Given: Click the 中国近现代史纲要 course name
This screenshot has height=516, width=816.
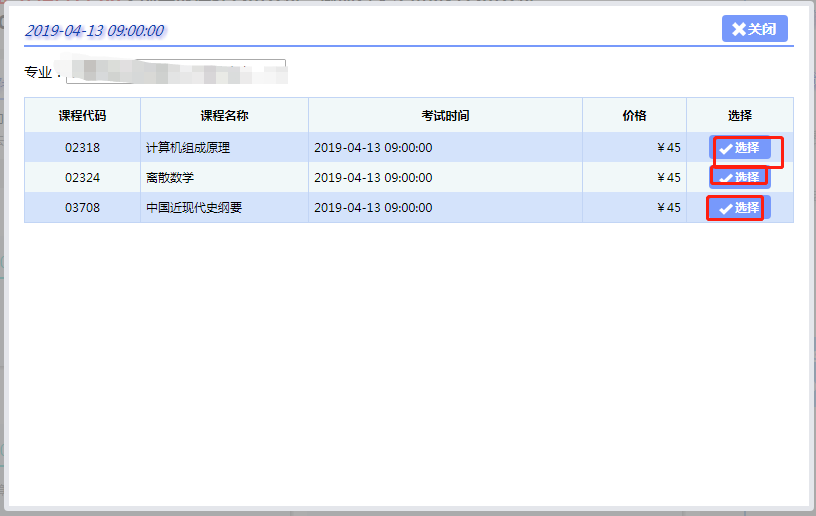Looking at the screenshot, I should click(194, 208).
